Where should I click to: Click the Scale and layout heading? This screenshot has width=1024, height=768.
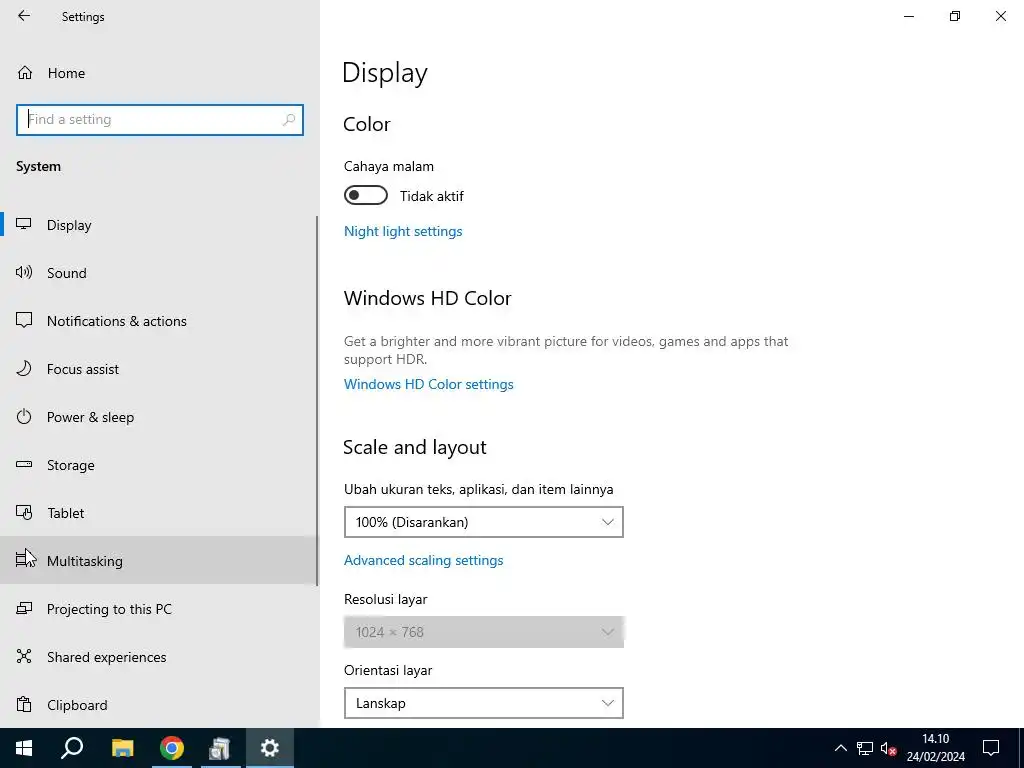tap(415, 447)
